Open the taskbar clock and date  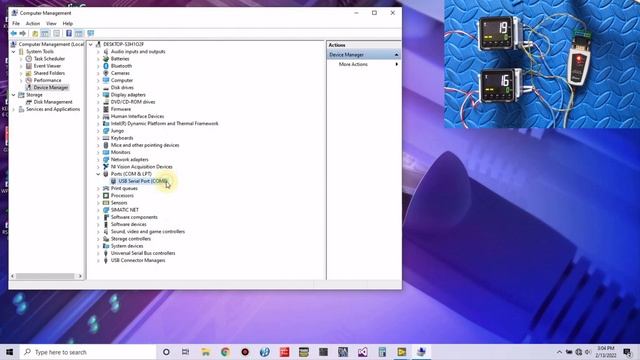[606, 352]
